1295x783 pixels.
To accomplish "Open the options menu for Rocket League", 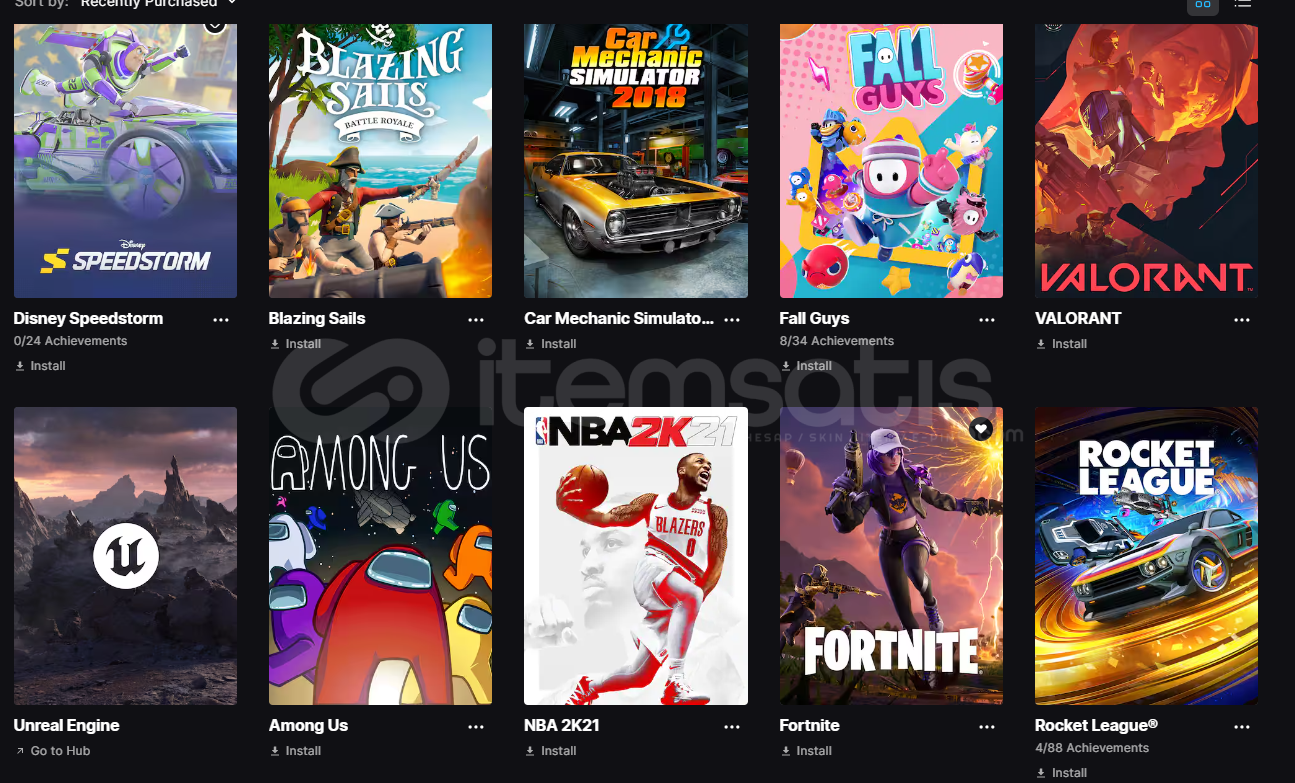I will pos(1242,727).
